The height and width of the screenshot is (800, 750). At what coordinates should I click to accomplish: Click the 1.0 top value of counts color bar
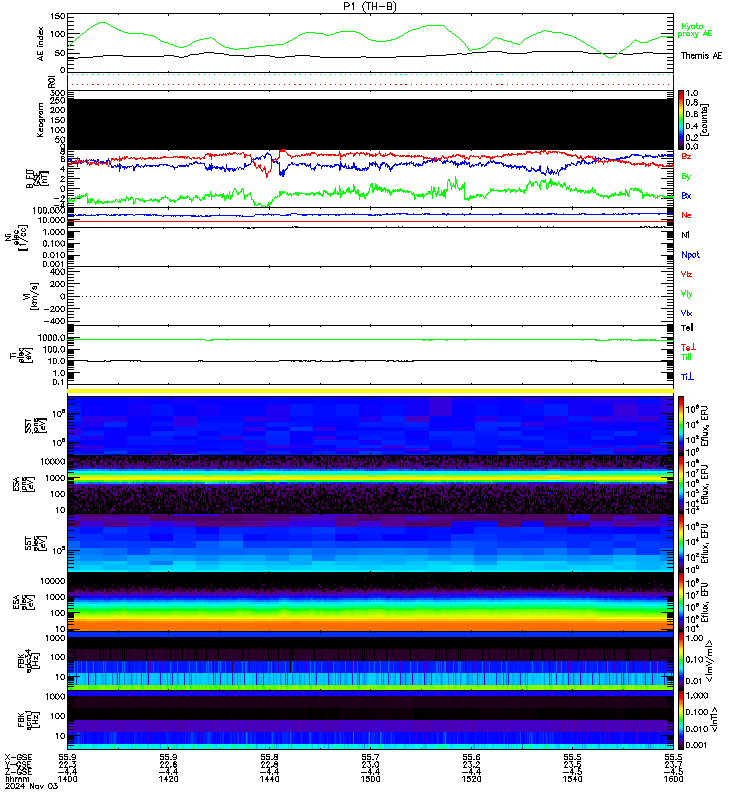[692, 93]
